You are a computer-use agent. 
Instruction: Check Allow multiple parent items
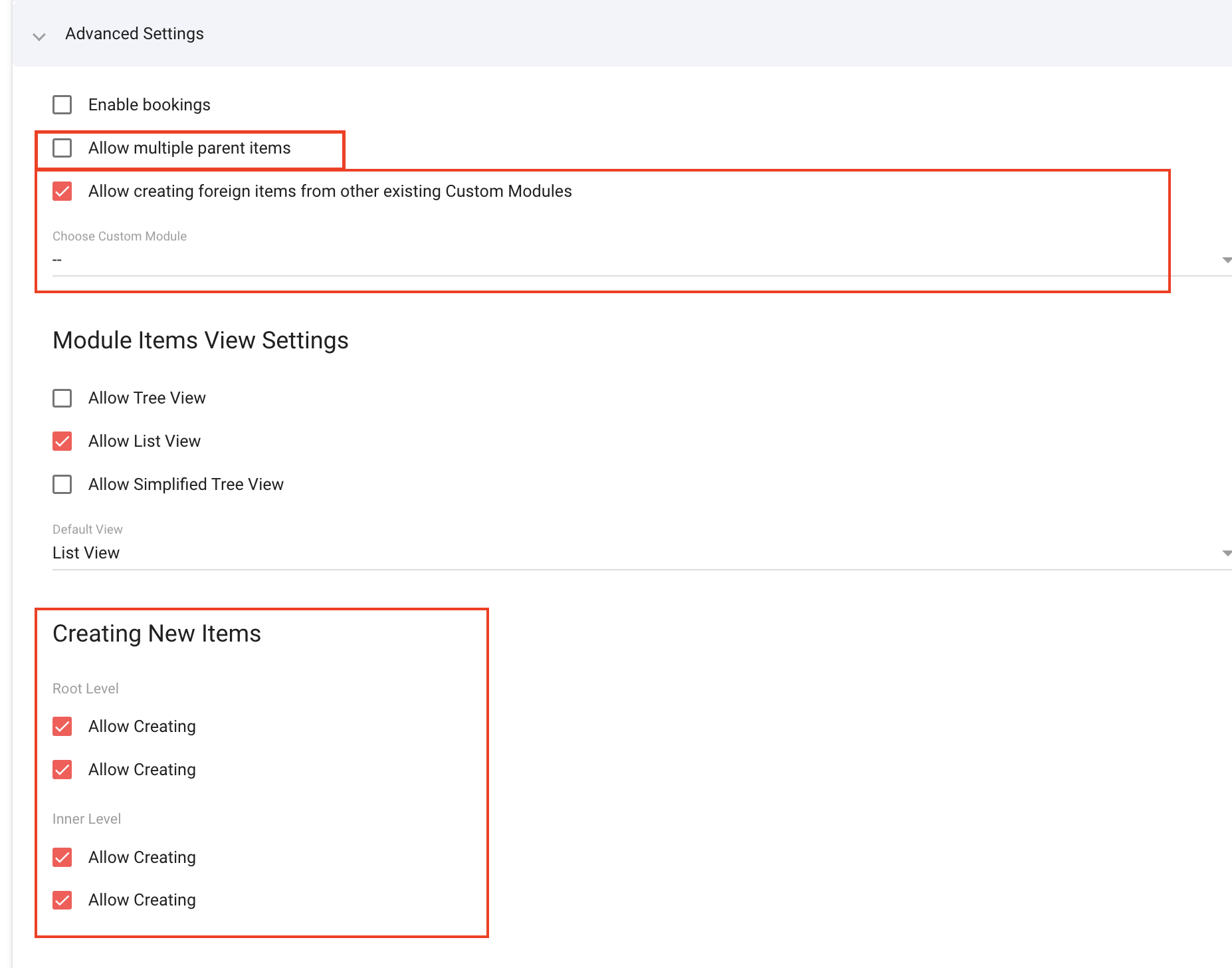click(62, 148)
